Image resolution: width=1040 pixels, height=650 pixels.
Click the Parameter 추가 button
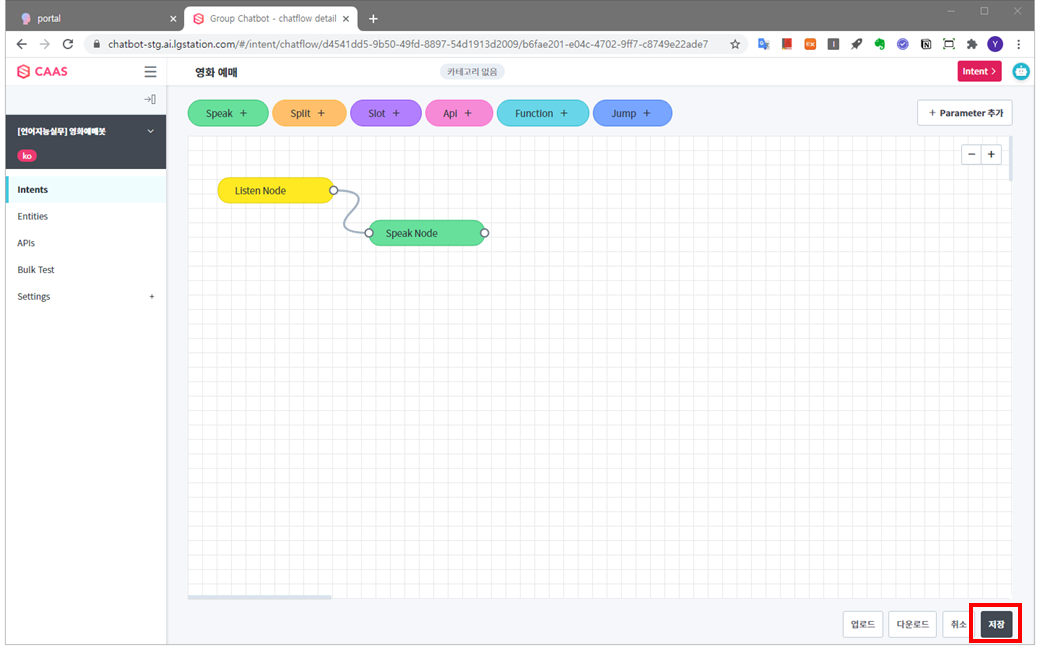[964, 113]
